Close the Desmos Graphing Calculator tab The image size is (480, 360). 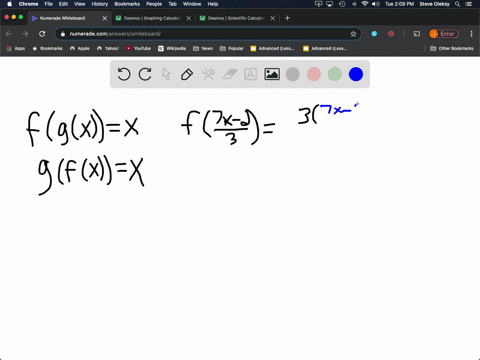click(x=189, y=18)
